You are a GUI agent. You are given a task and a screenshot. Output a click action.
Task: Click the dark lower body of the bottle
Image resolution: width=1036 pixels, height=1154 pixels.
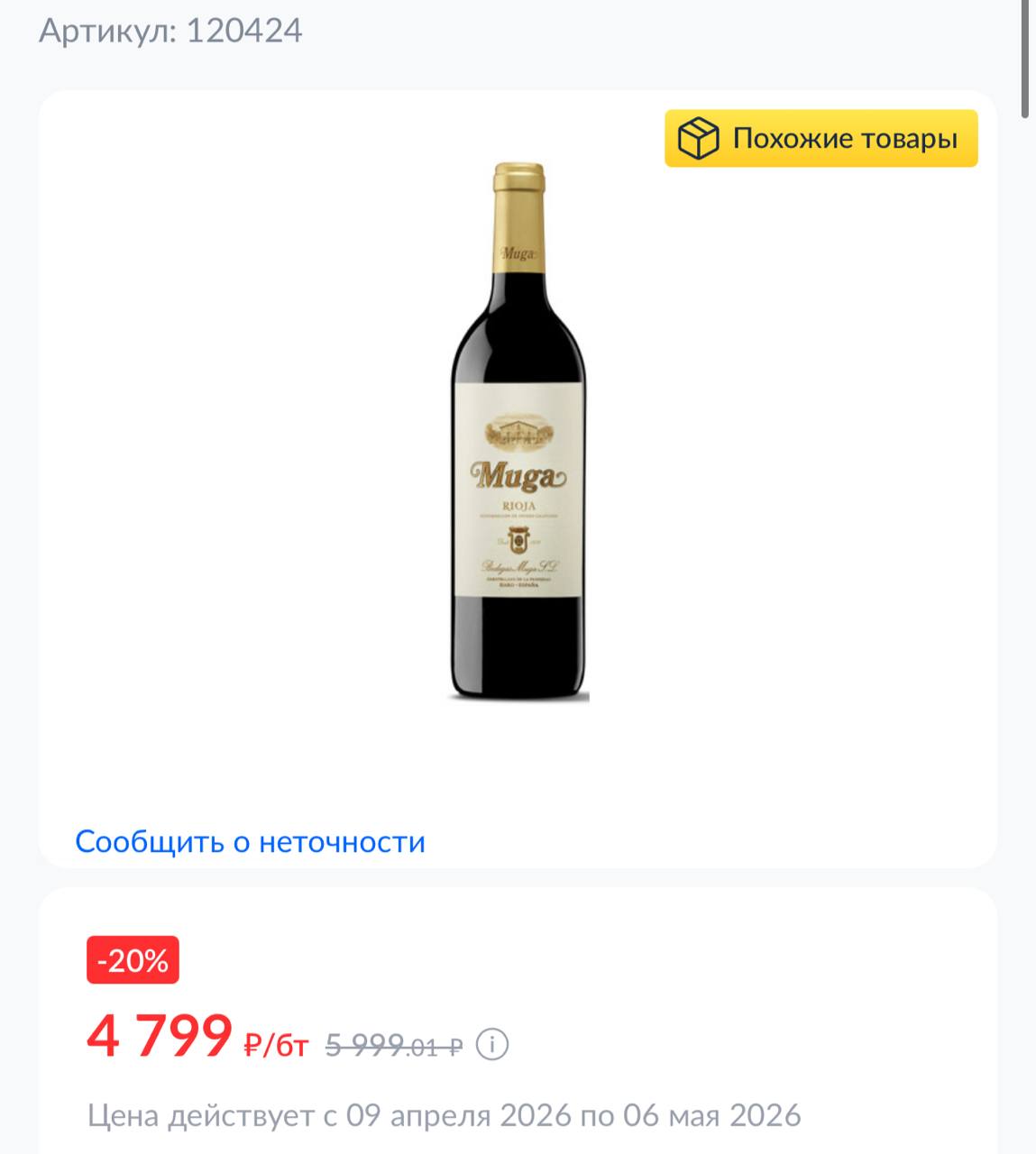(518, 649)
